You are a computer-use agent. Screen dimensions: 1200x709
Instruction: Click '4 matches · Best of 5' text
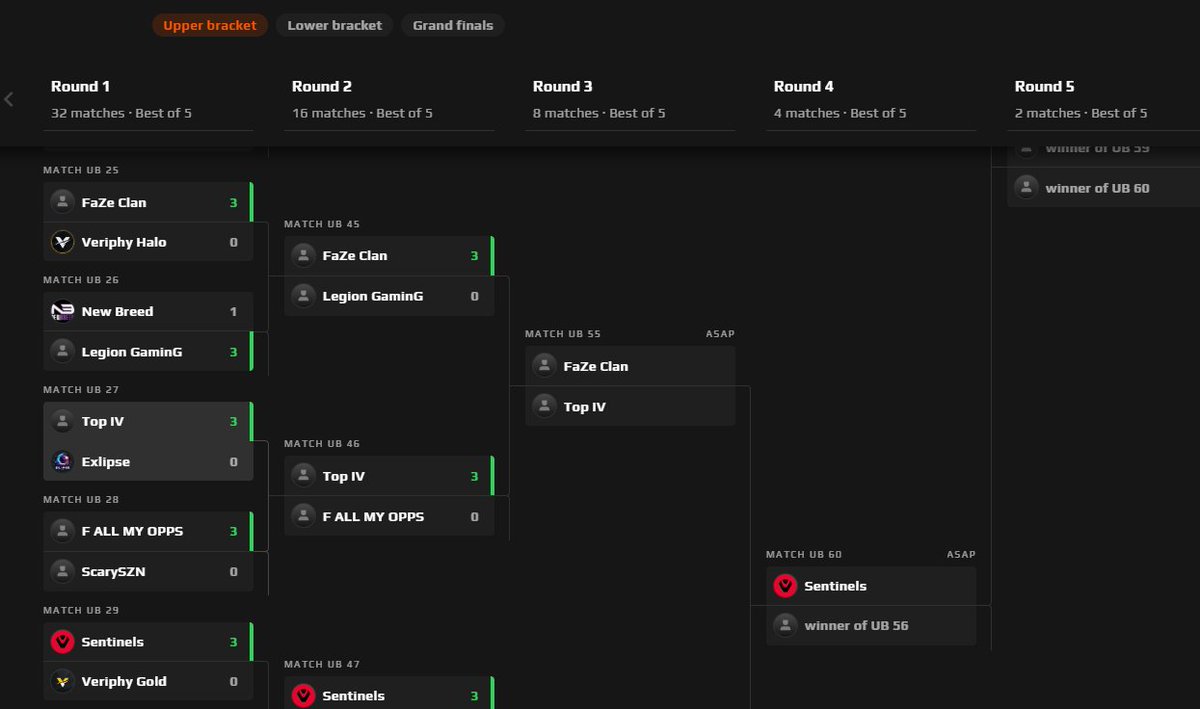pyautogui.click(x=840, y=113)
